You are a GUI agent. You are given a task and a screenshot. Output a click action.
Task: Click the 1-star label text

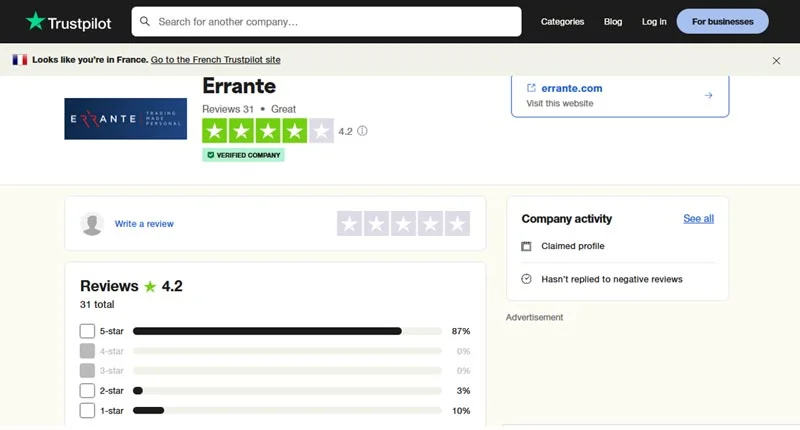(x=112, y=411)
